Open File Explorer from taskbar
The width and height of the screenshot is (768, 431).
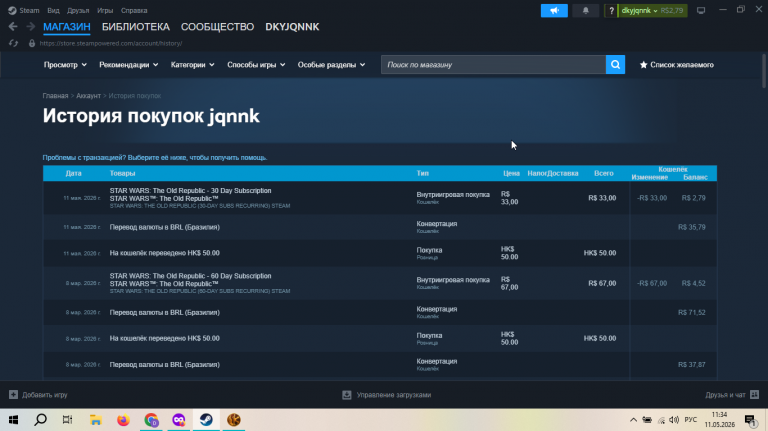(x=96, y=420)
